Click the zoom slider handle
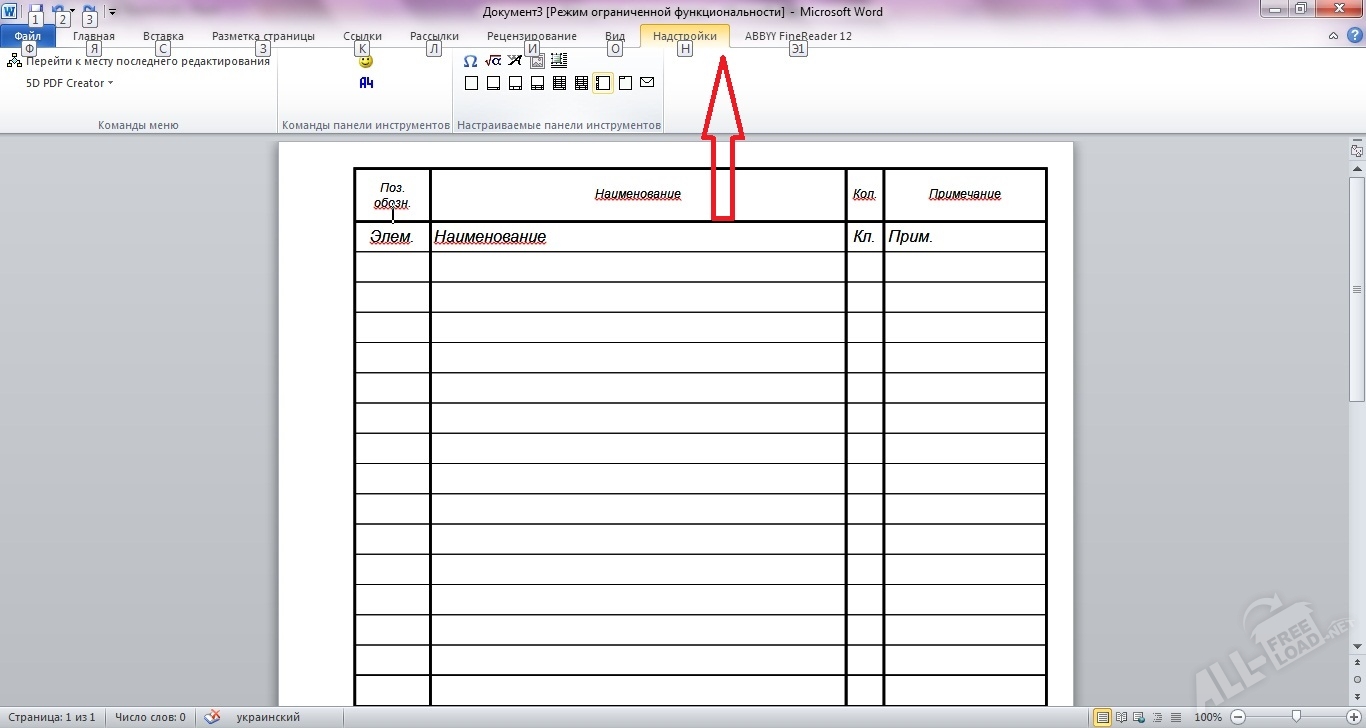Image resolution: width=1366 pixels, height=728 pixels. pos(1296,717)
